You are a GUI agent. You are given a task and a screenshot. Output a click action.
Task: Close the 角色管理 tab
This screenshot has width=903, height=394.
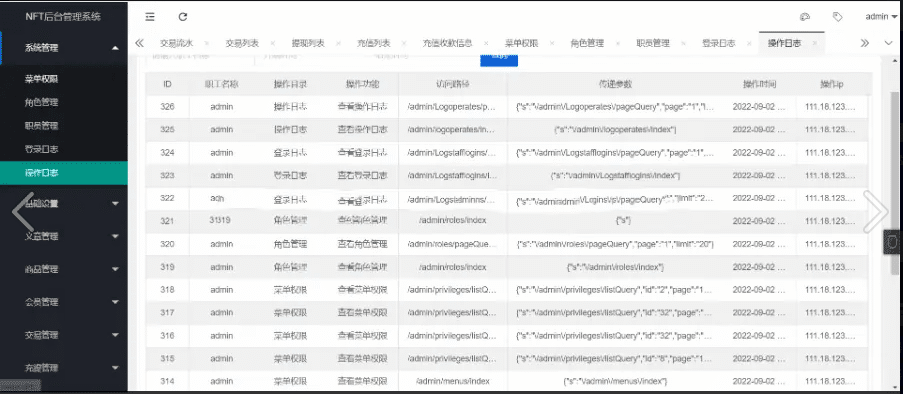(x=618, y=43)
